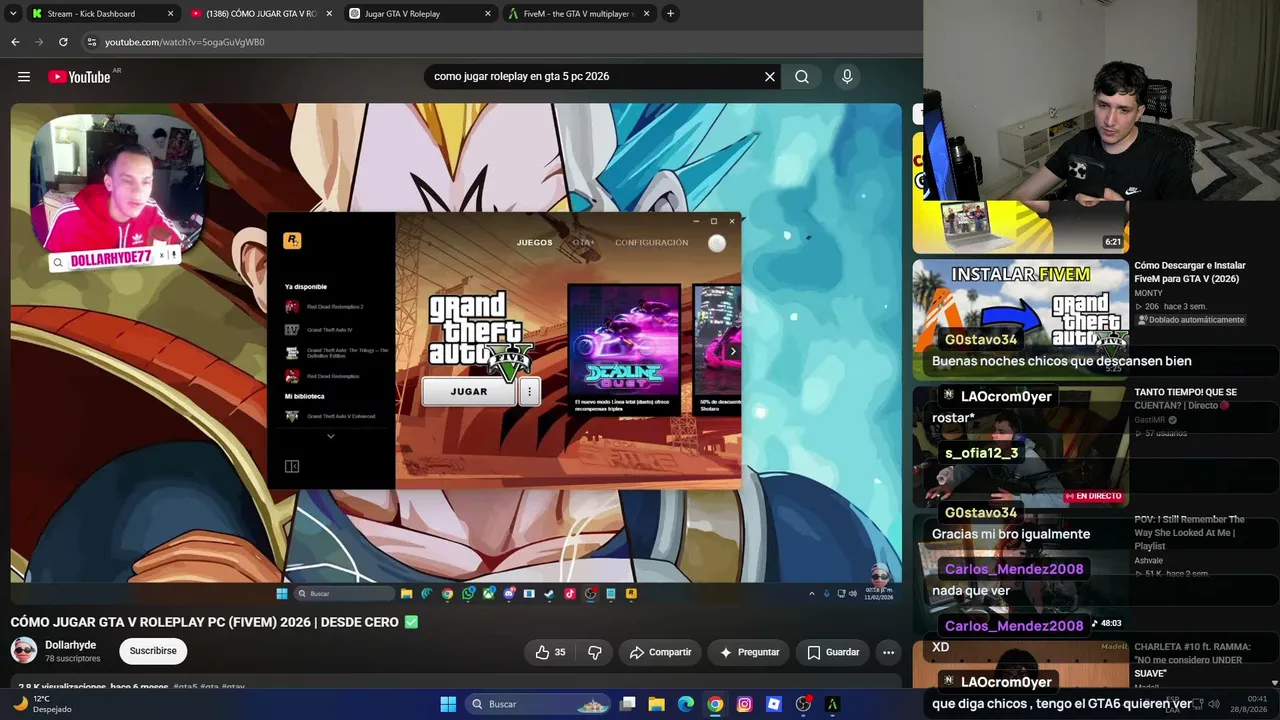Open Instagram from the taskbar
This screenshot has height=720, width=1280.
744,704
